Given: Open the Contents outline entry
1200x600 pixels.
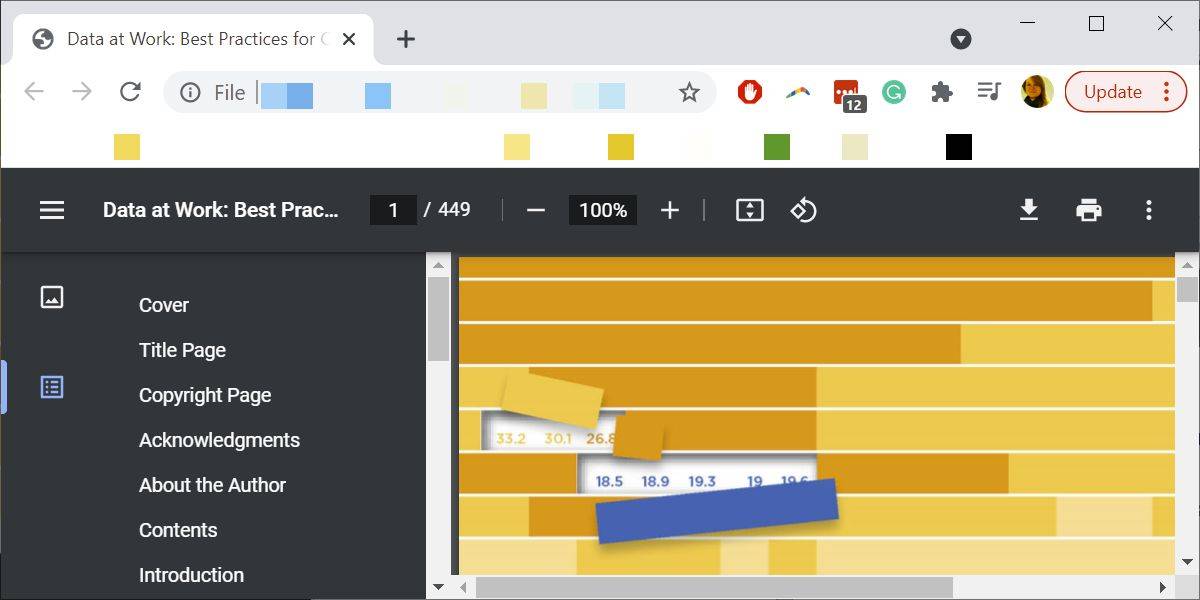Looking at the screenshot, I should tap(178, 530).
